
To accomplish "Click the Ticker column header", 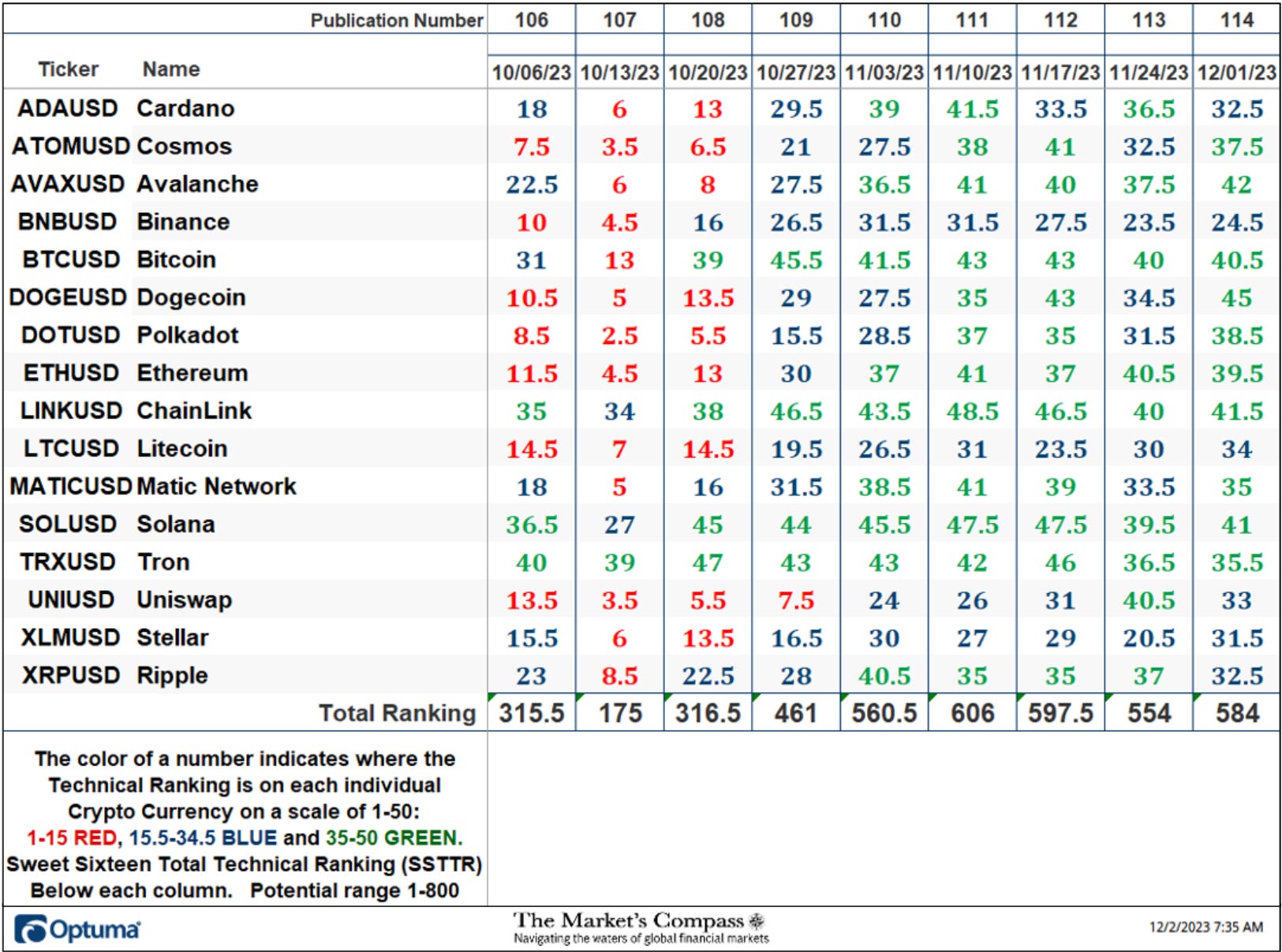I will [x=69, y=69].
